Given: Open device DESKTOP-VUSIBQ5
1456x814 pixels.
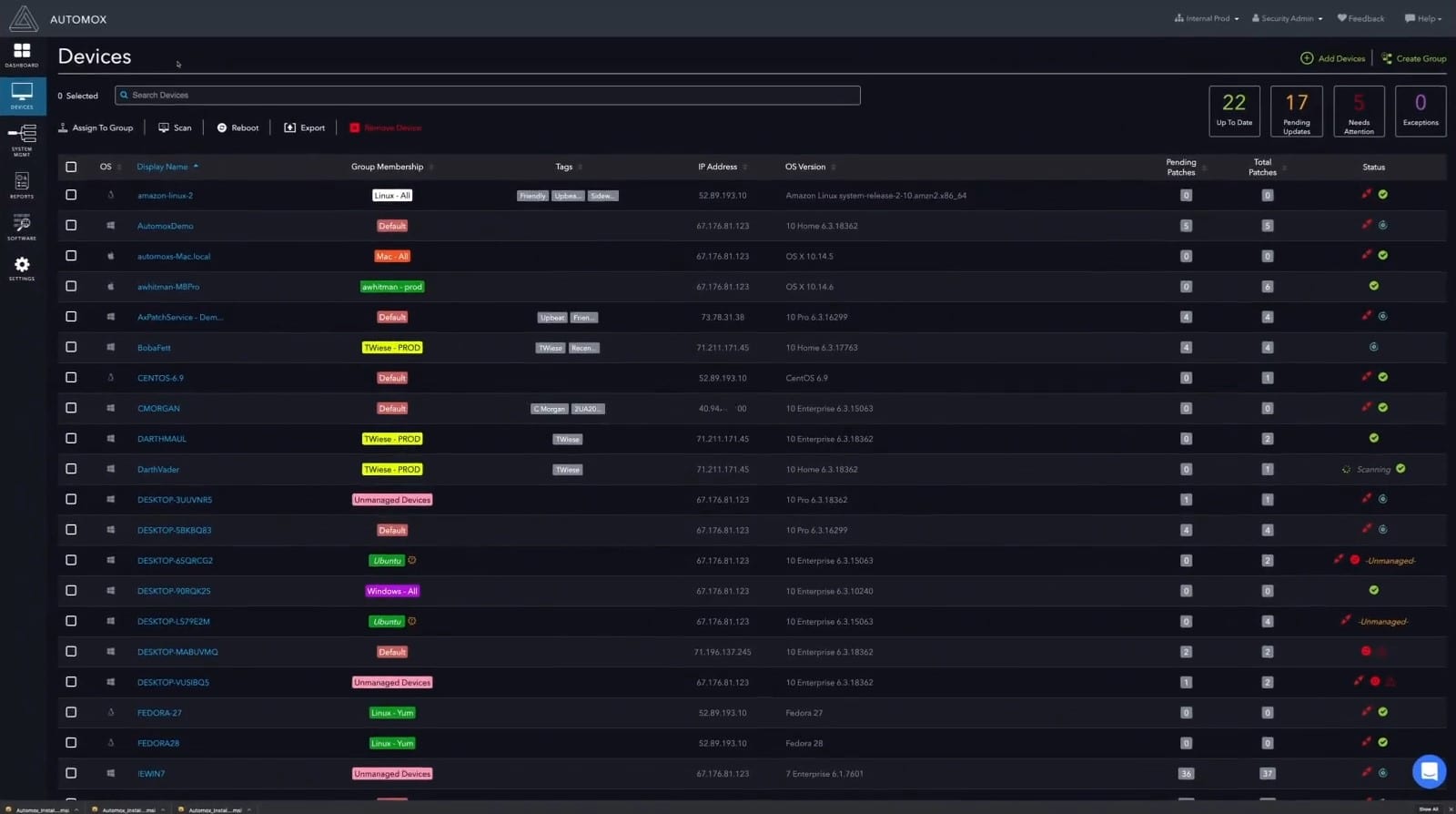Looking at the screenshot, I should coord(173,682).
